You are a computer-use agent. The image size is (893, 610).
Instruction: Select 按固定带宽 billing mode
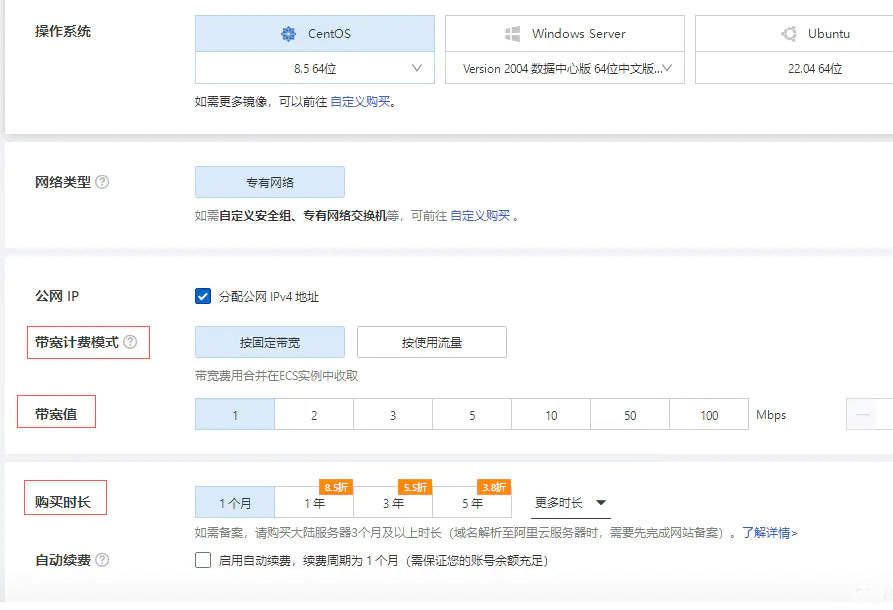270,342
